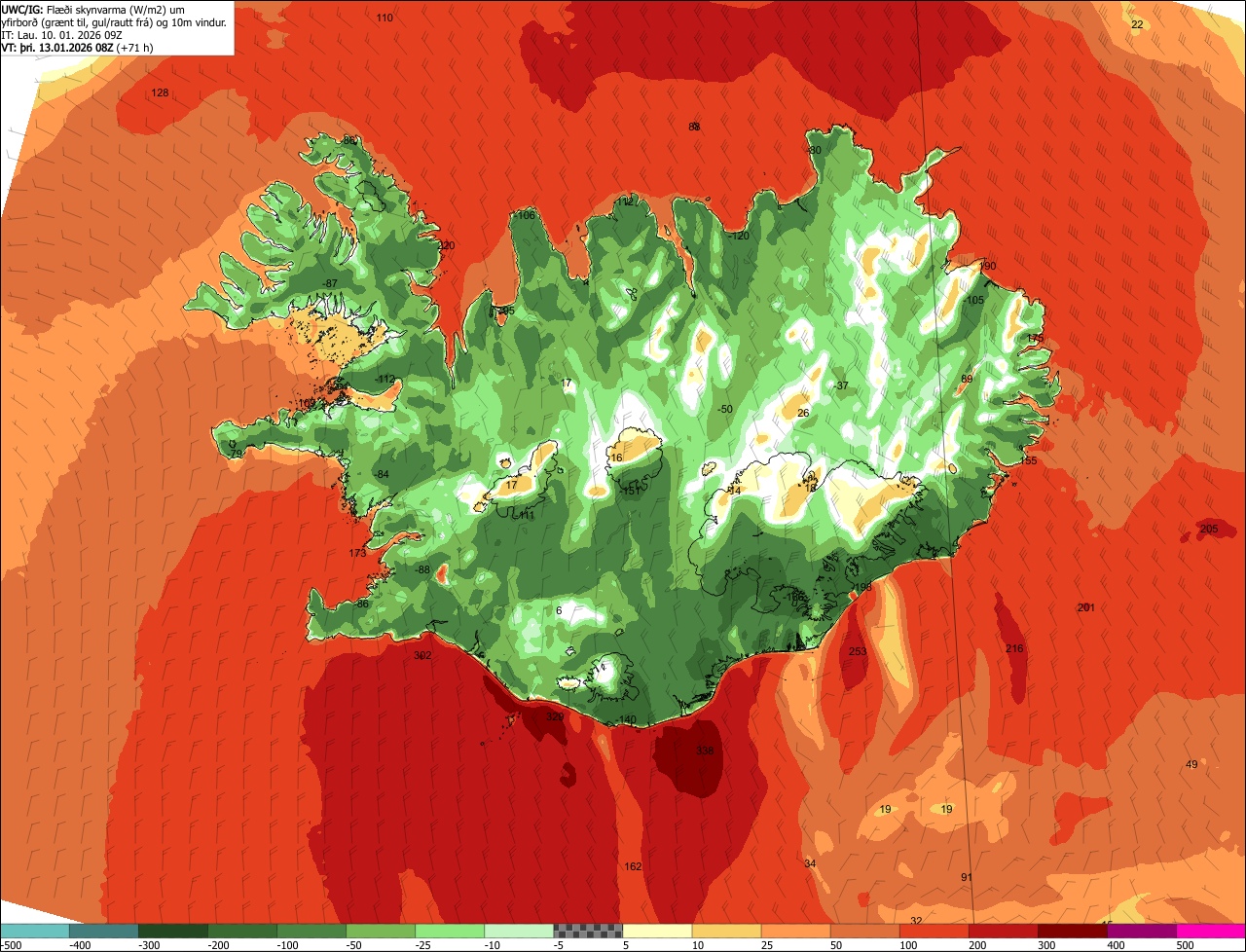Viewport: 1246px width, 952px height.
Task: Select the legend swatch between 10 and 25
Action: pyautogui.click(x=726, y=931)
